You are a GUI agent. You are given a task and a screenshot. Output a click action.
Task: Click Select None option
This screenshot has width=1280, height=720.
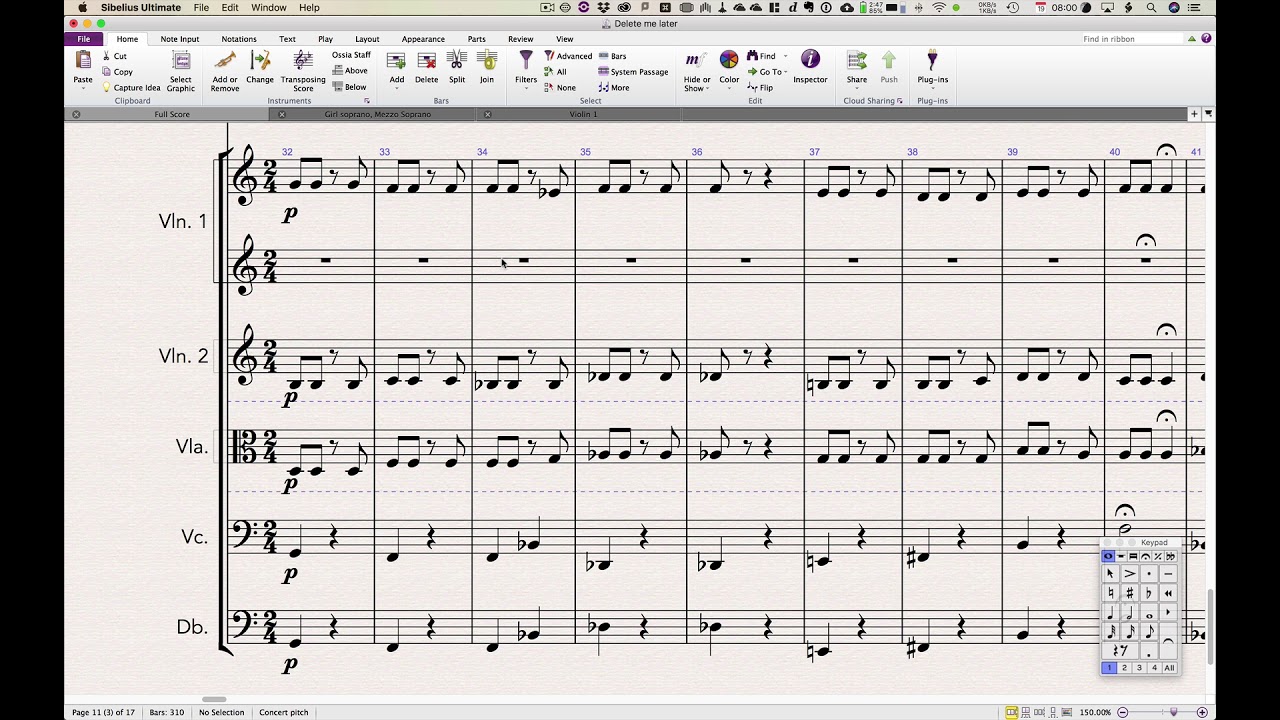point(560,88)
